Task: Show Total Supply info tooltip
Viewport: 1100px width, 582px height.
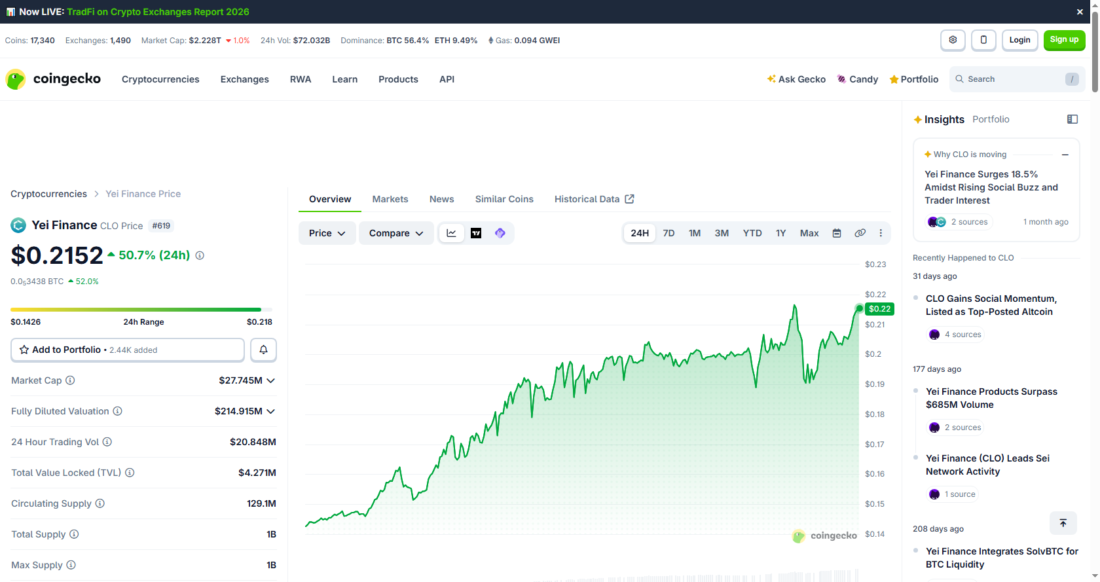Action: coord(74,534)
